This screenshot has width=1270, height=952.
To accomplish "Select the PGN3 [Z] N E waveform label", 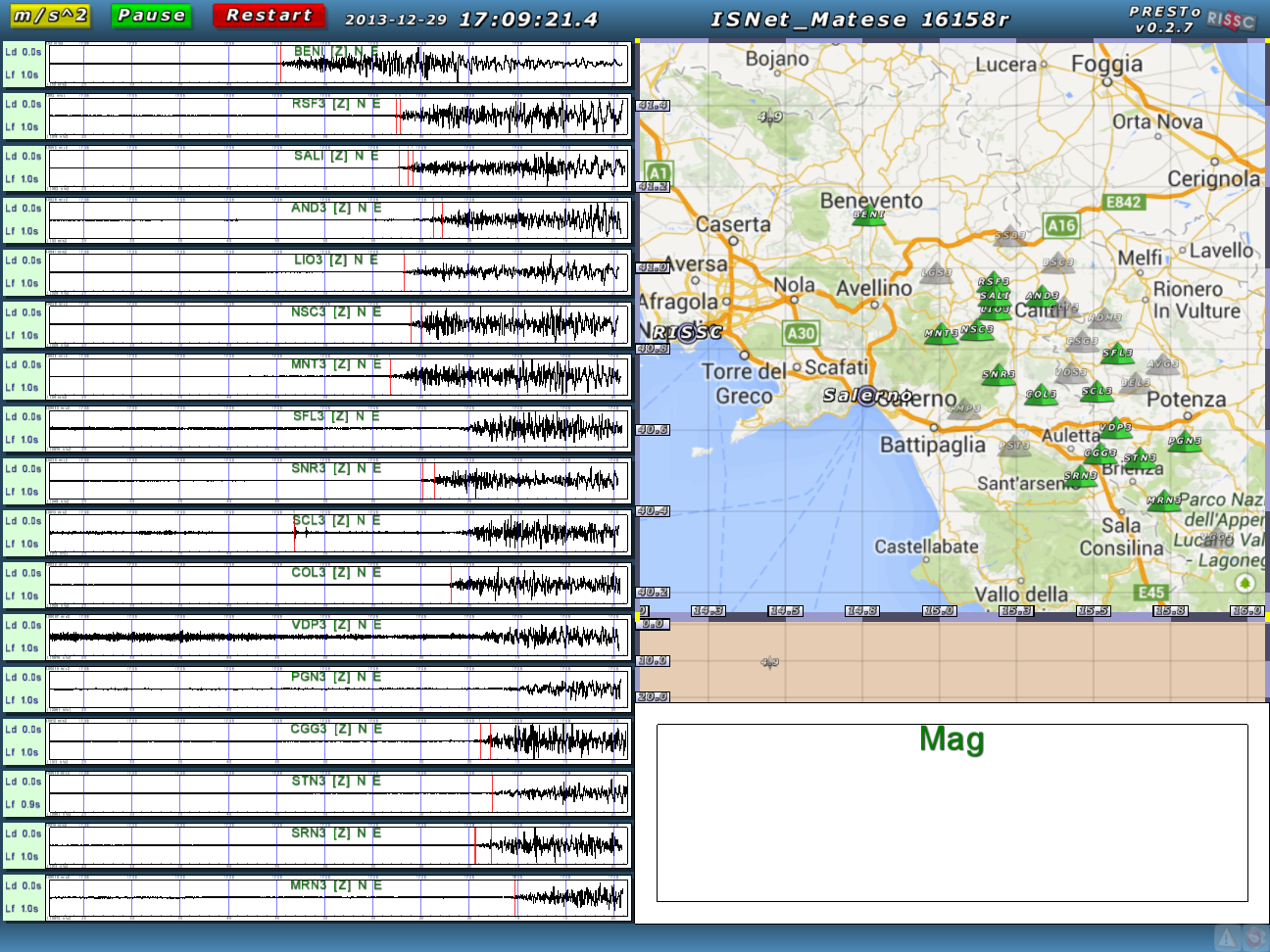I will (x=337, y=677).
